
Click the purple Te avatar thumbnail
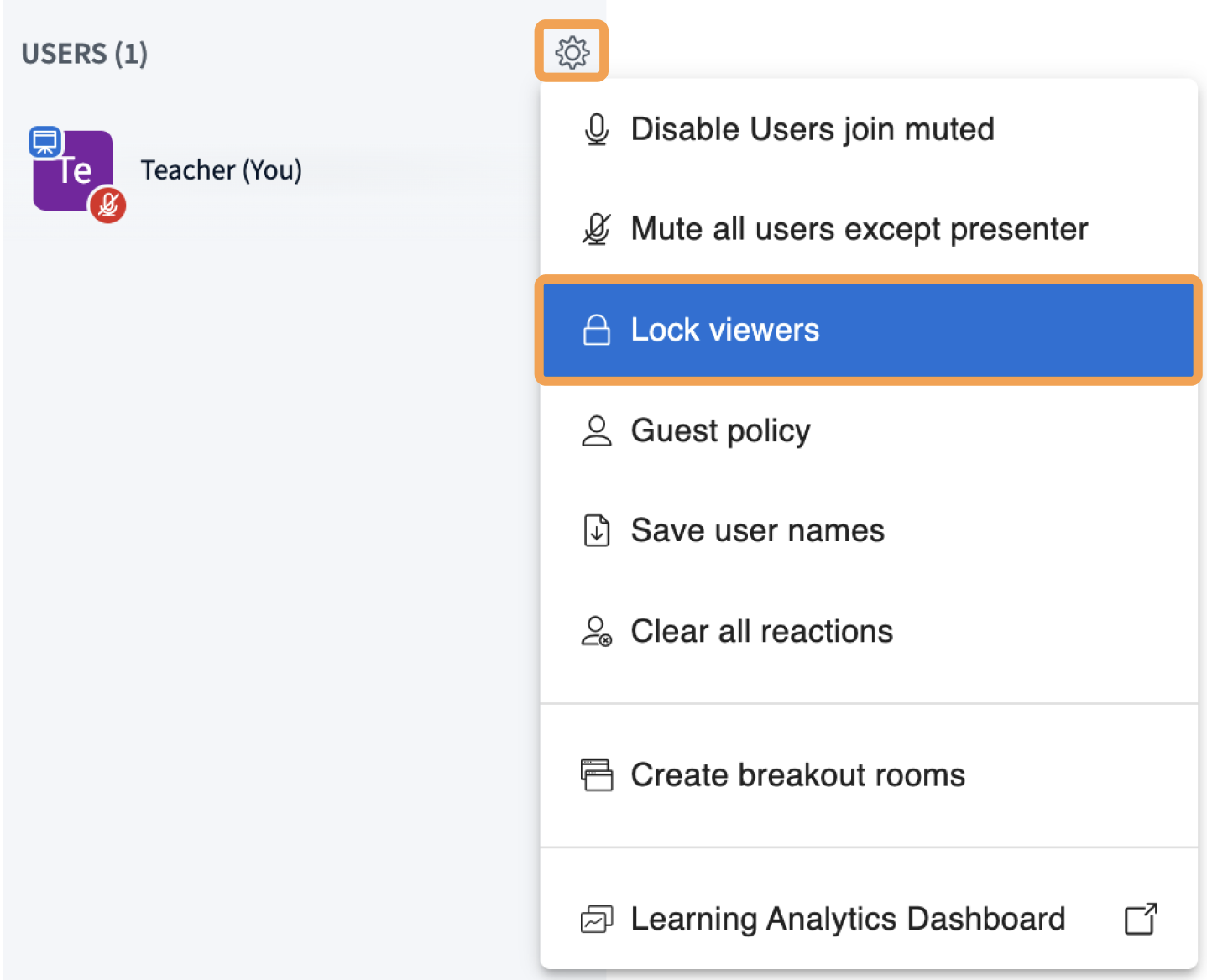point(72,171)
